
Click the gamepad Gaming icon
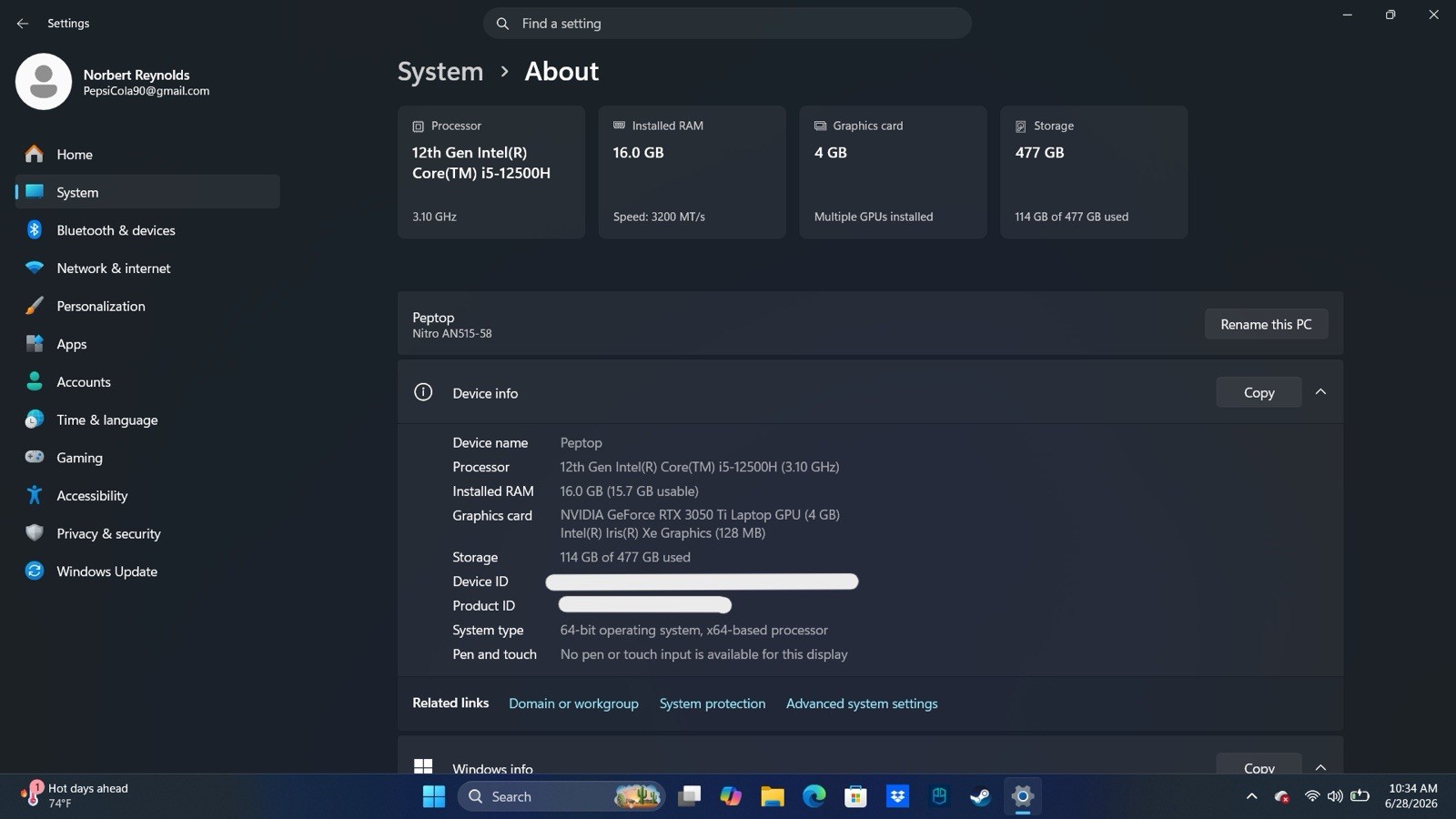(x=35, y=457)
